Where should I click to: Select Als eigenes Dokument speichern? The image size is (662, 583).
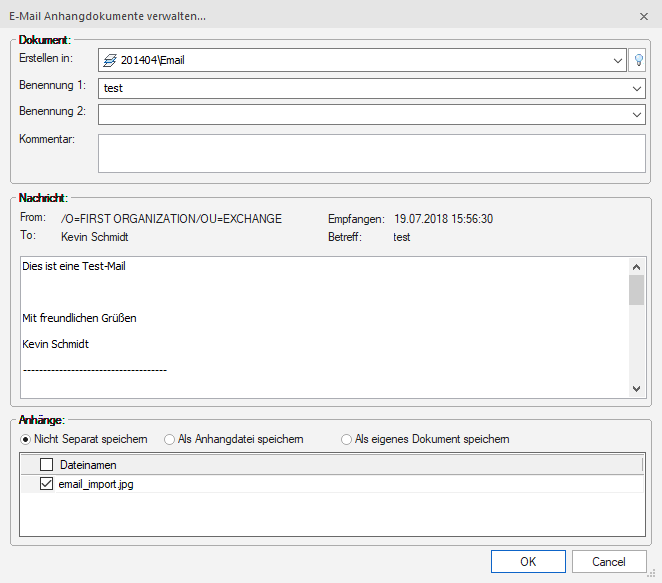(x=347, y=439)
